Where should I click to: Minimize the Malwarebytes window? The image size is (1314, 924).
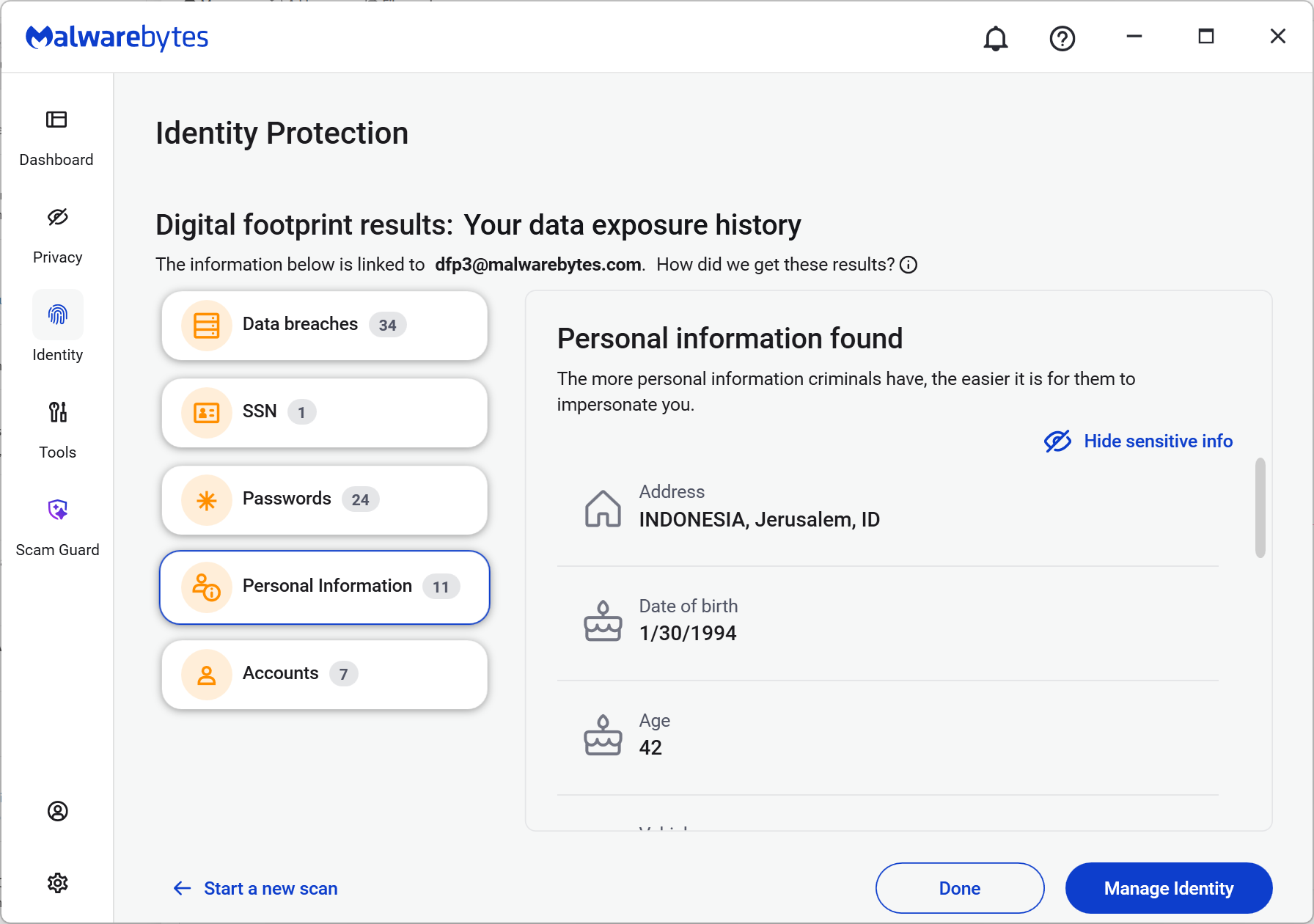[x=1134, y=37]
